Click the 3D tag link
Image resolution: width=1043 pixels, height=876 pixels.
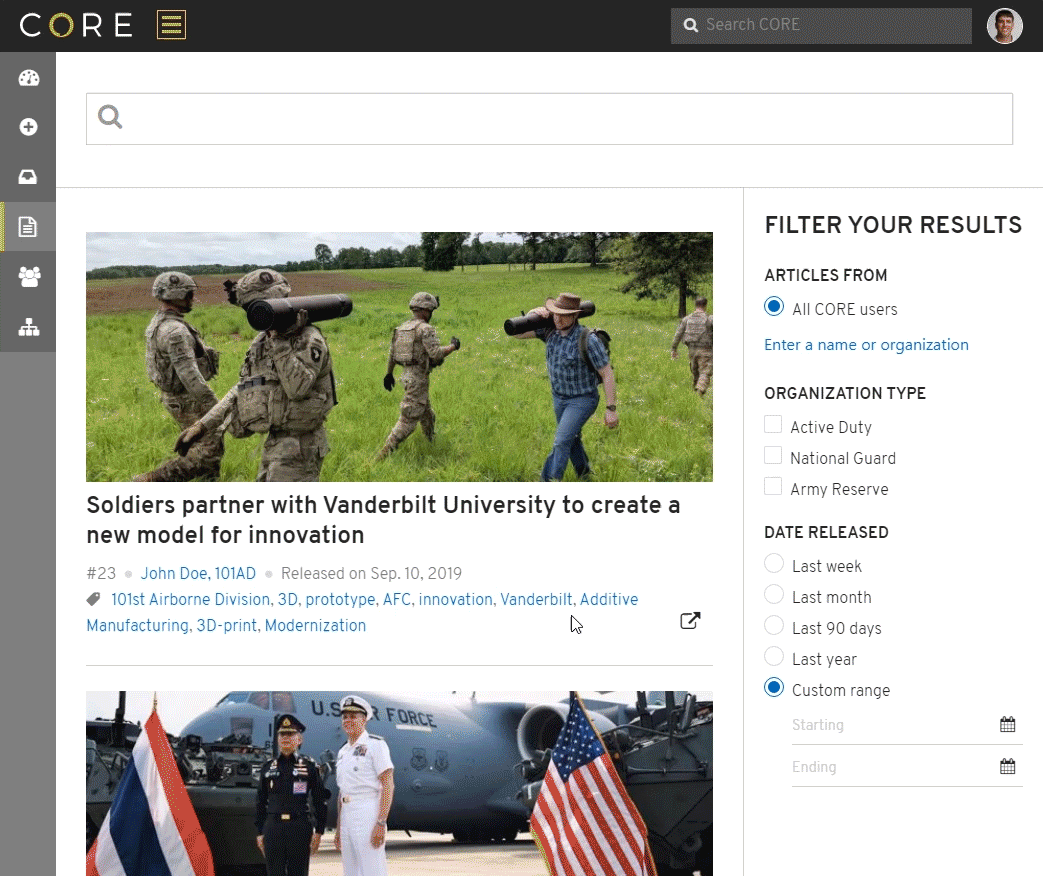pyautogui.click(x=287, y=599)
